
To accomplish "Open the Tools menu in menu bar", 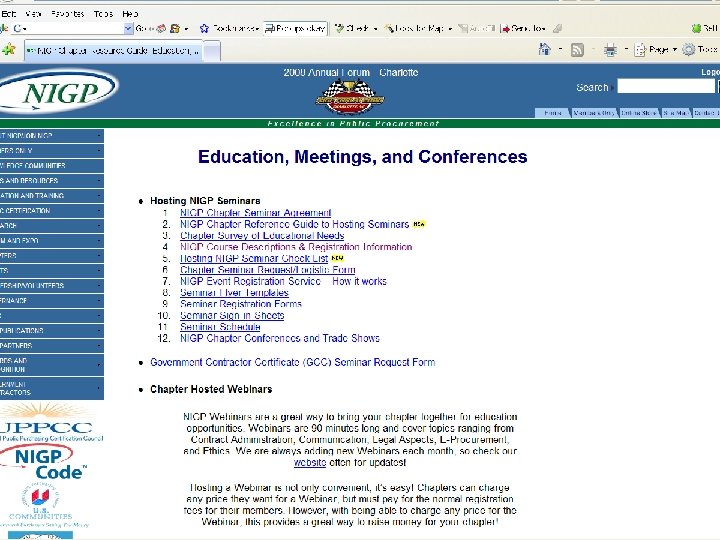I will coord(103,14).
